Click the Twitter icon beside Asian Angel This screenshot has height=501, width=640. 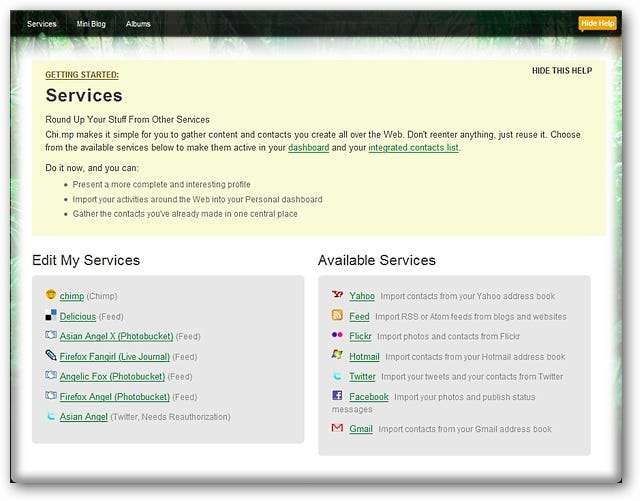(x=51, y=416)
